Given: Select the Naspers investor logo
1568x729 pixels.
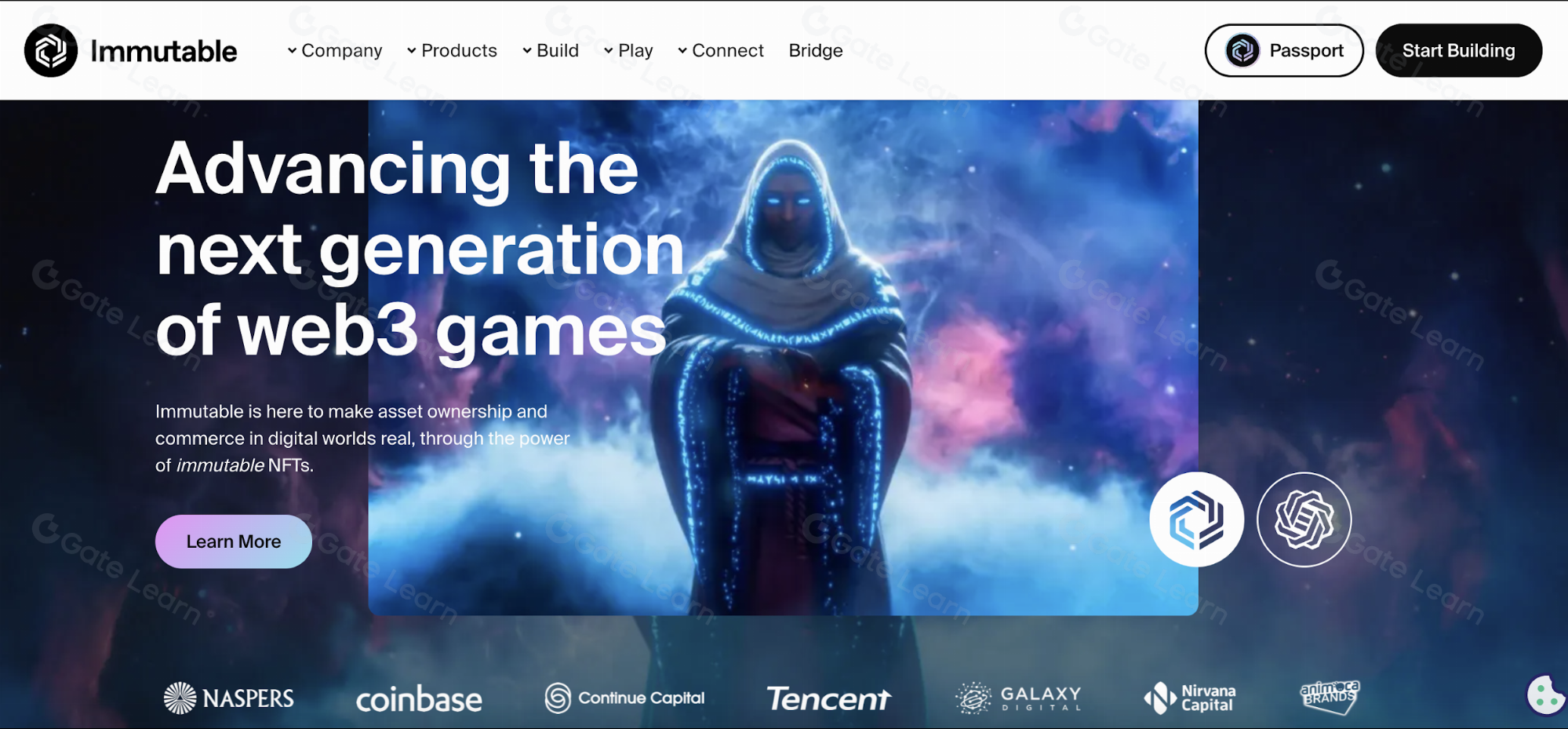Looking at the screenshot, I should (228, 698).
